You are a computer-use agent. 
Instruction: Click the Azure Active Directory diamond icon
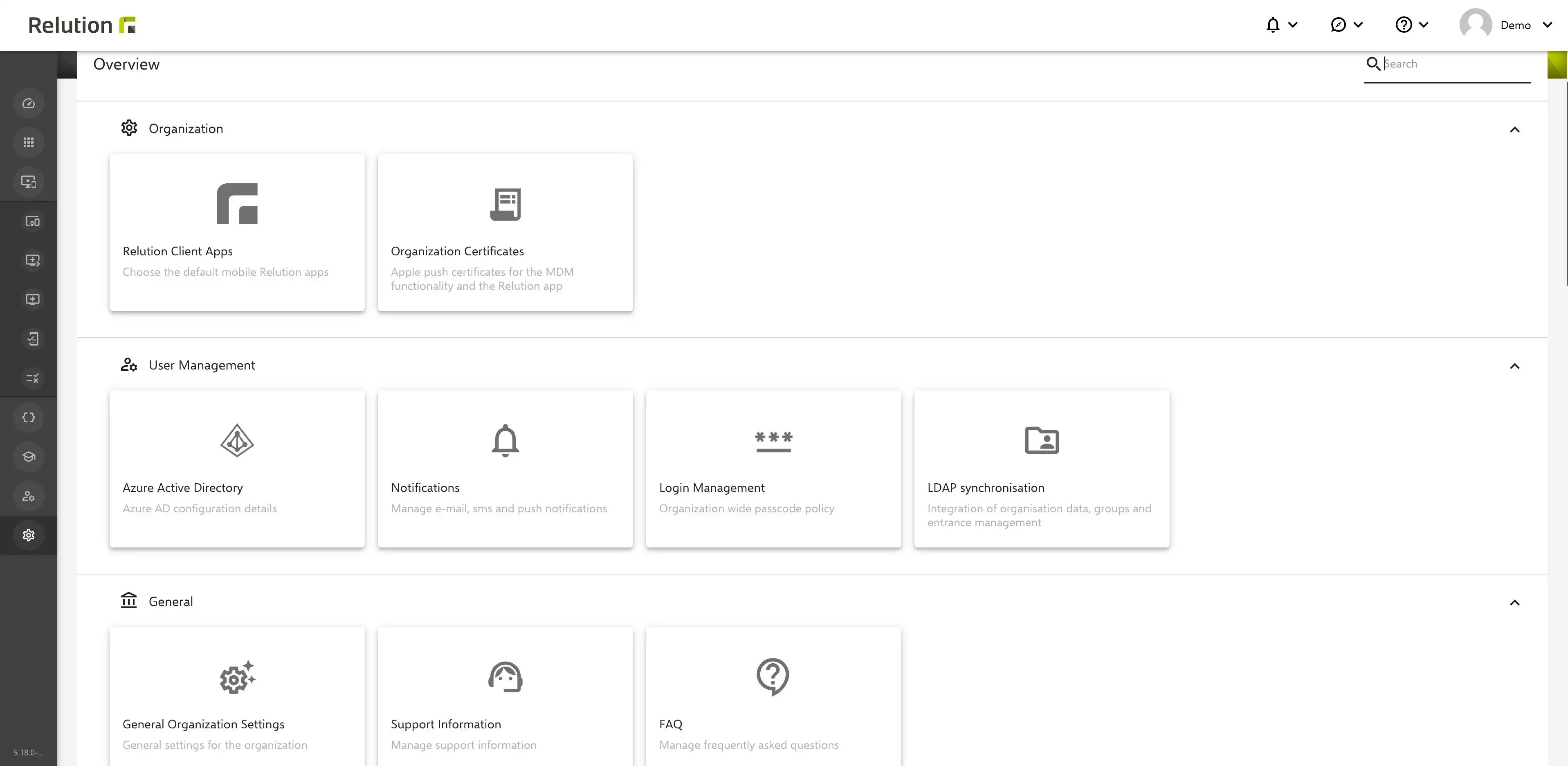coord(237,440)
